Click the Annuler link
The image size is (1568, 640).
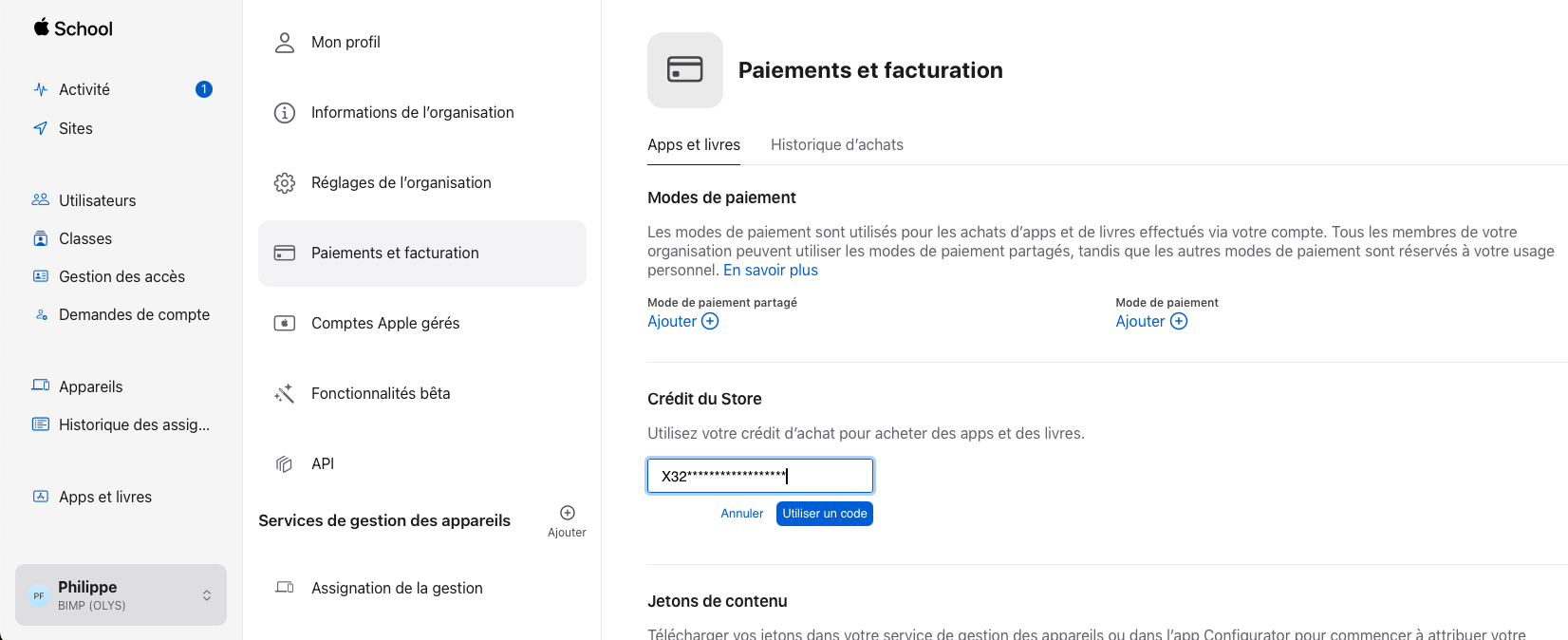(742, 514)
